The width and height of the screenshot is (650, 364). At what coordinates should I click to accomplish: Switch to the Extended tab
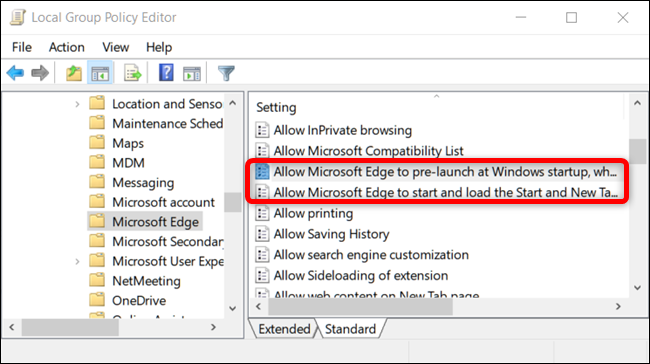coord(284,329)
